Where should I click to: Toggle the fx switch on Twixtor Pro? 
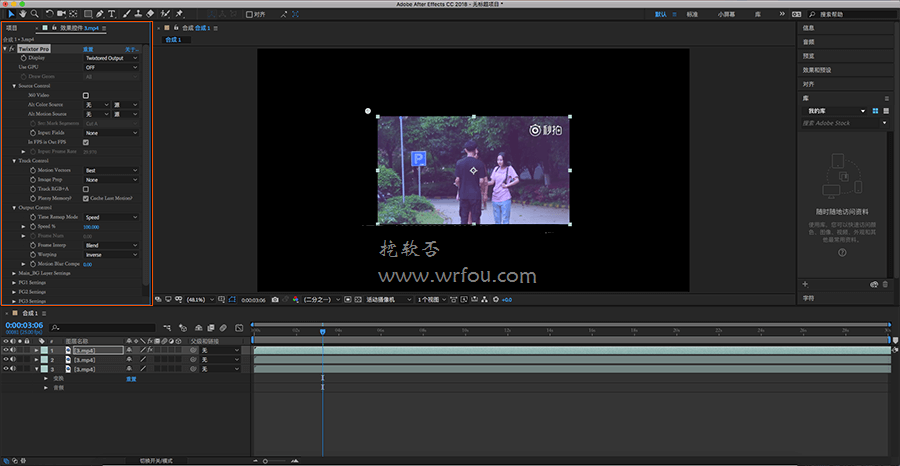pyautogui.click(x=11, y=49)
